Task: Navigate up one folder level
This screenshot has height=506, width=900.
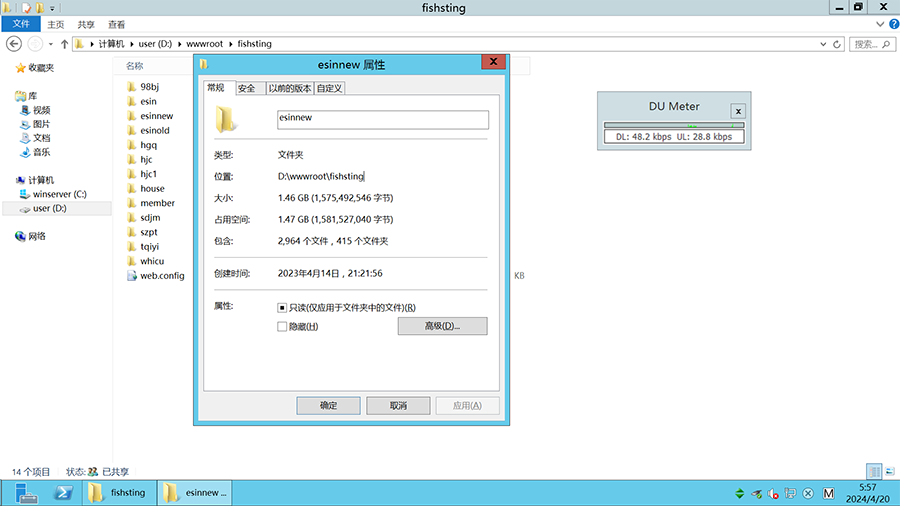Action: pyautogui.click(x=65, y=44)
